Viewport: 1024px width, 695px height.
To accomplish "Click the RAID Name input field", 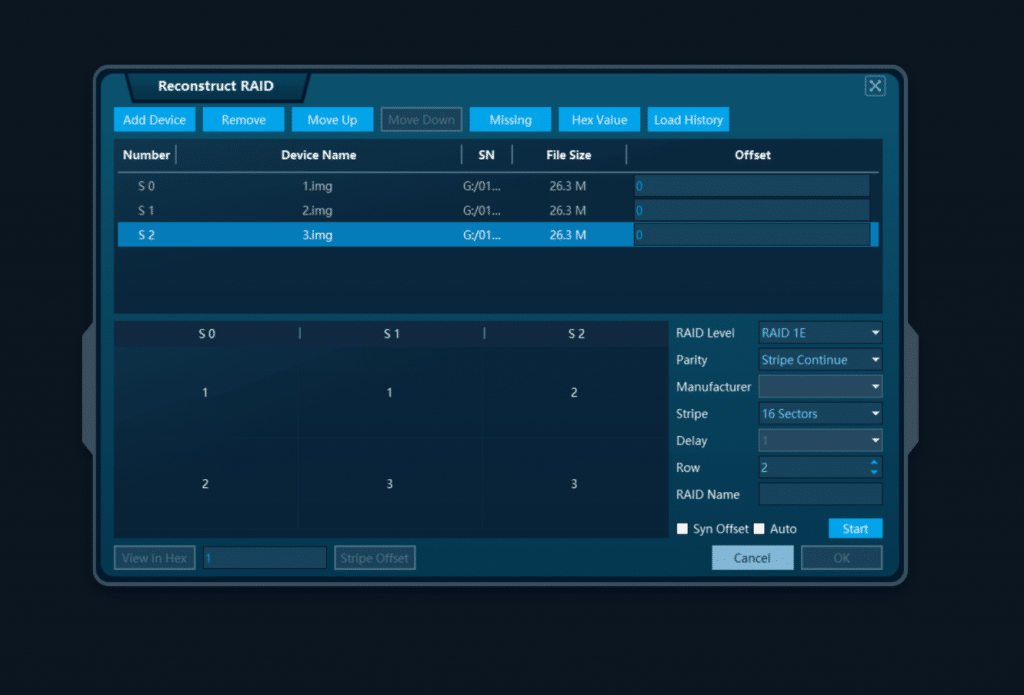I will coord(820,495).
